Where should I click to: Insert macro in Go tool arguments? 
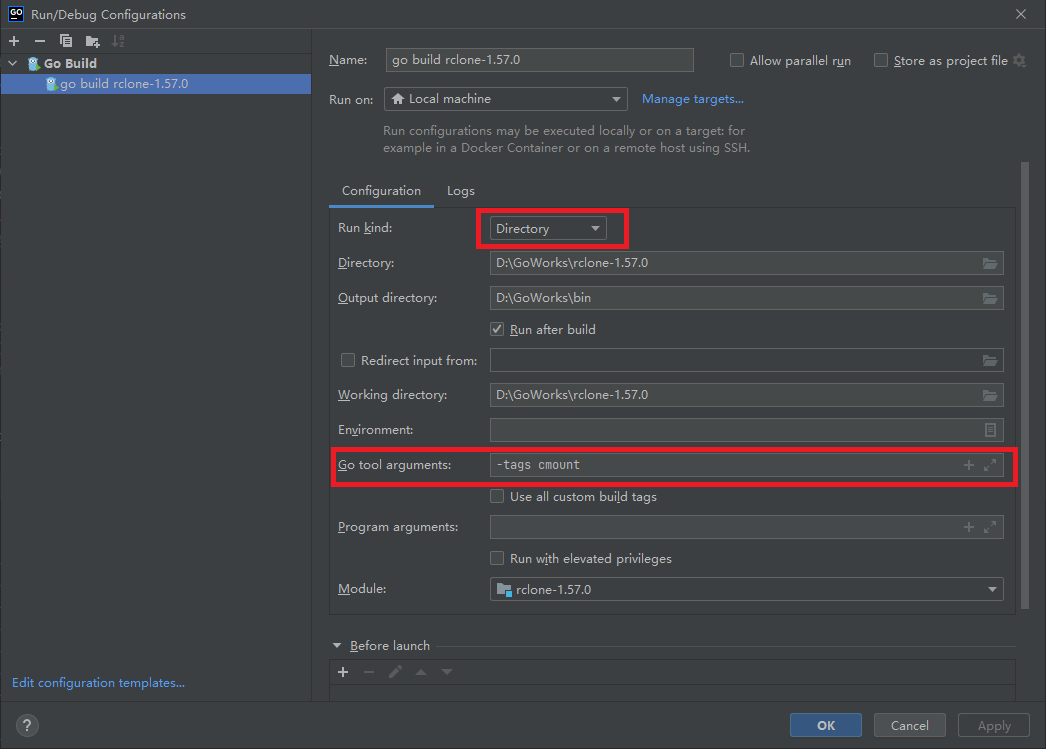tap(969, 465)
